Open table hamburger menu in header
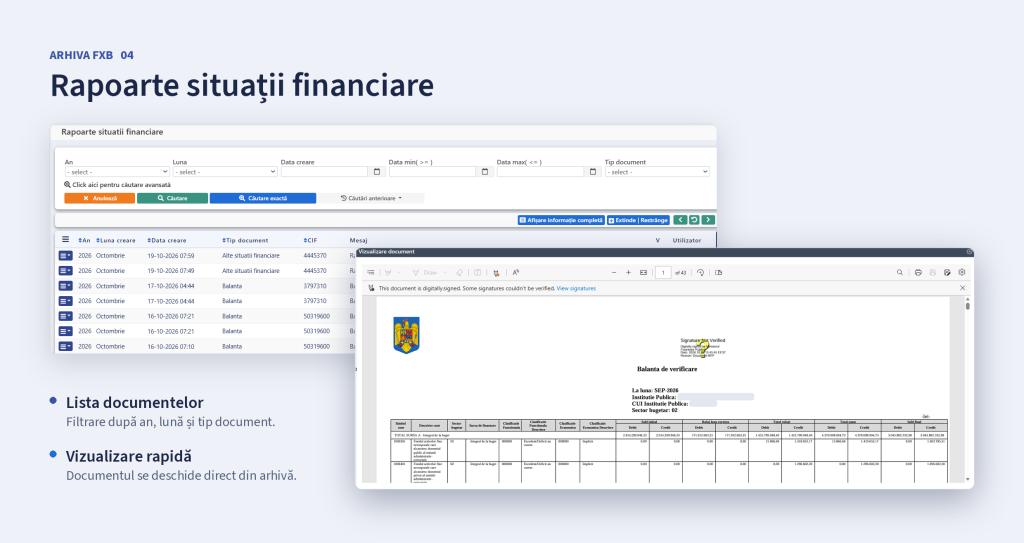 coord(65,240)
